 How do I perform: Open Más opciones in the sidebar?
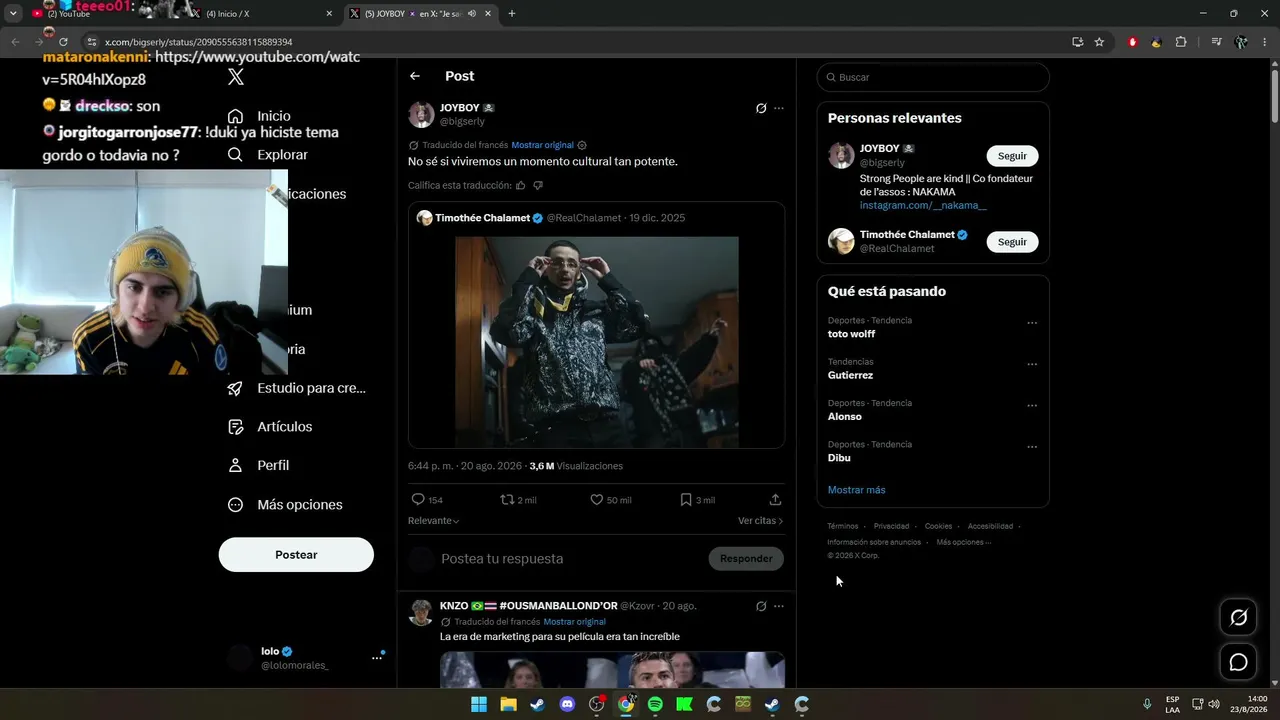click(x=286, y=505)
